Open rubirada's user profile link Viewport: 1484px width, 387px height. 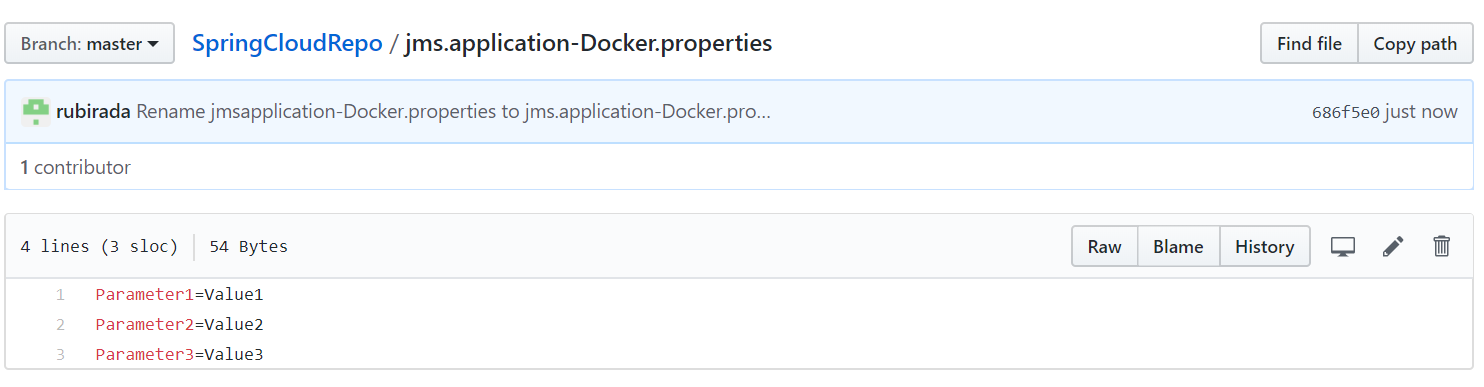click(93, 112)
